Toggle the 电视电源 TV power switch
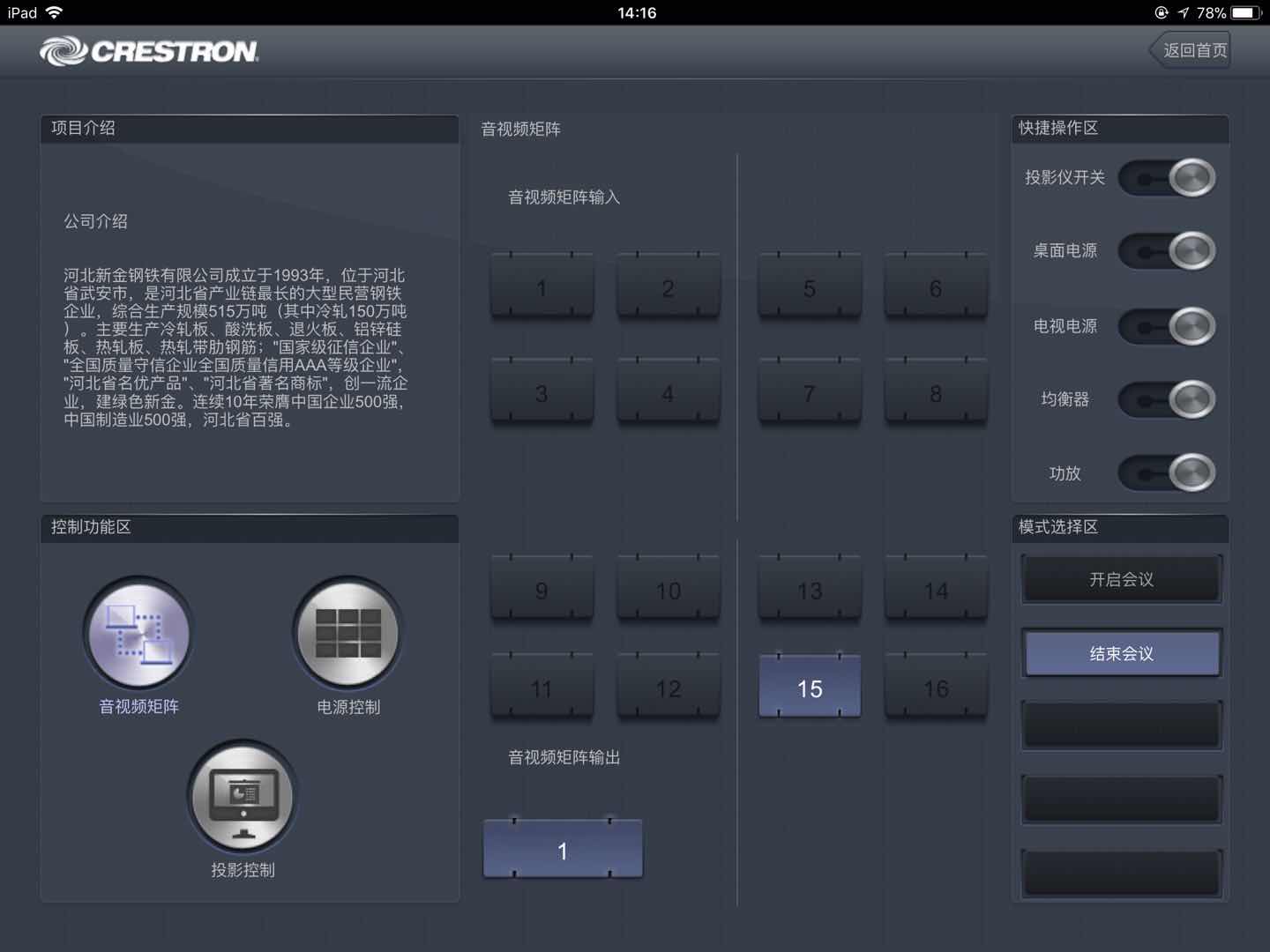 [x=1167, y=326]
